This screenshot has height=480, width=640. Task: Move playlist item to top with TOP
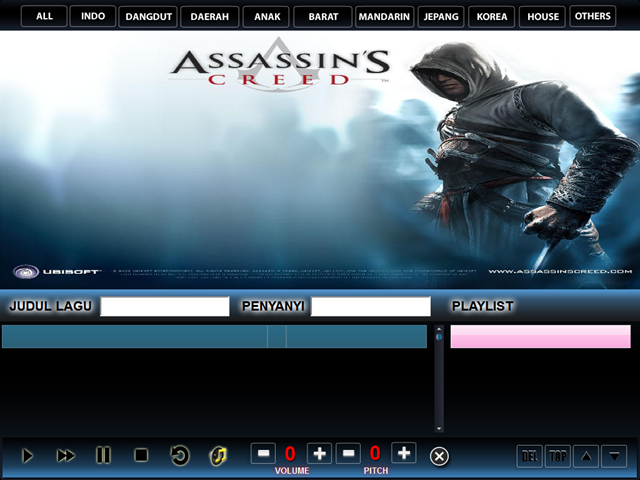[x=558, y=456]
